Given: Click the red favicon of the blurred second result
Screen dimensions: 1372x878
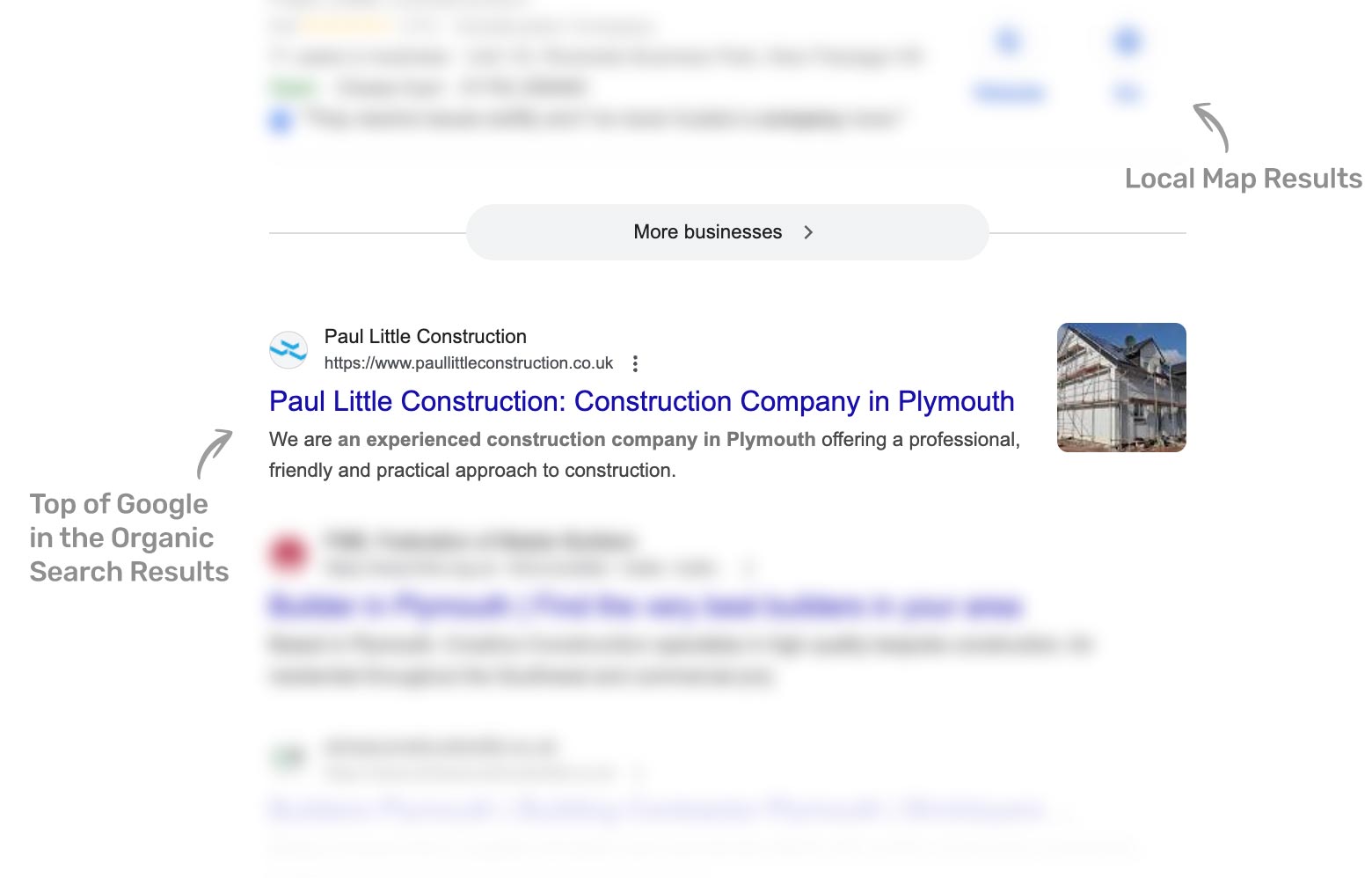Looking at the screenshot, I should 288,553.
